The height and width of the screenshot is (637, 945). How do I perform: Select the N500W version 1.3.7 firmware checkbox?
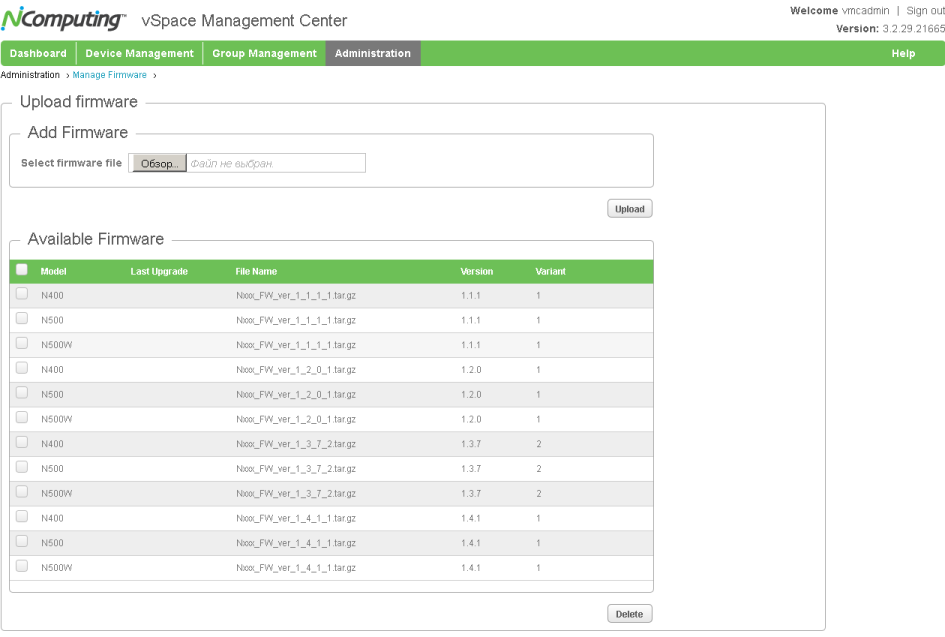point(22,491)
